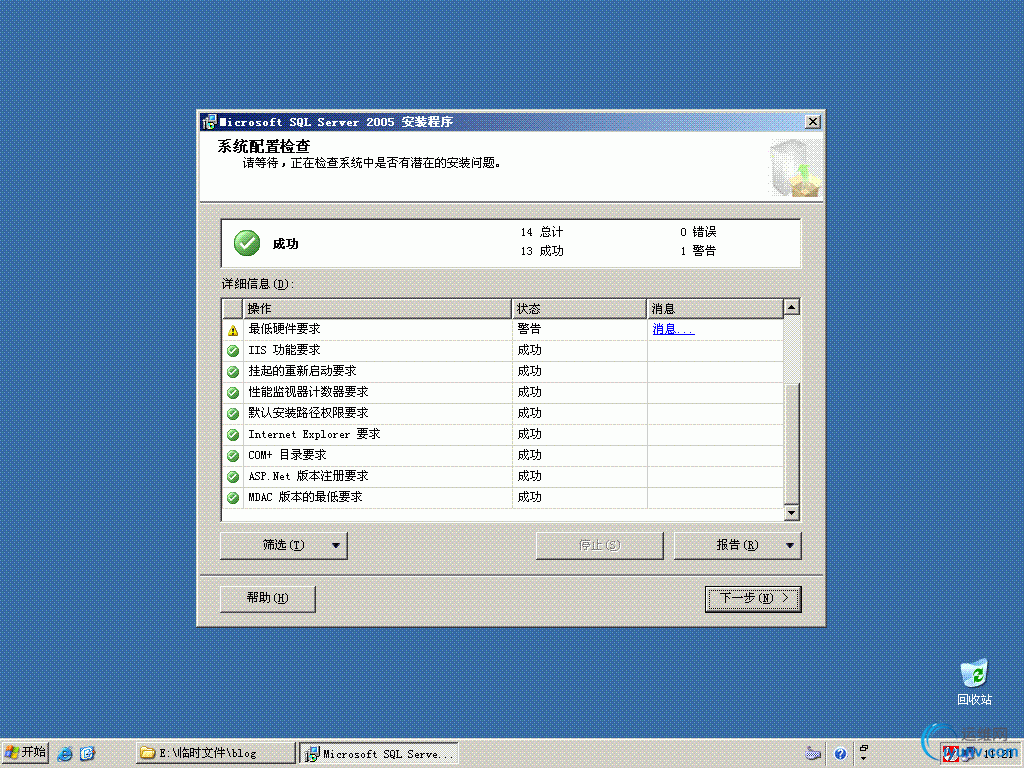Image resolution: width=1024 pixels, height=768 pixels.
Task: Click the details list scroll-down arrow
Action: [x=792, y=513]
